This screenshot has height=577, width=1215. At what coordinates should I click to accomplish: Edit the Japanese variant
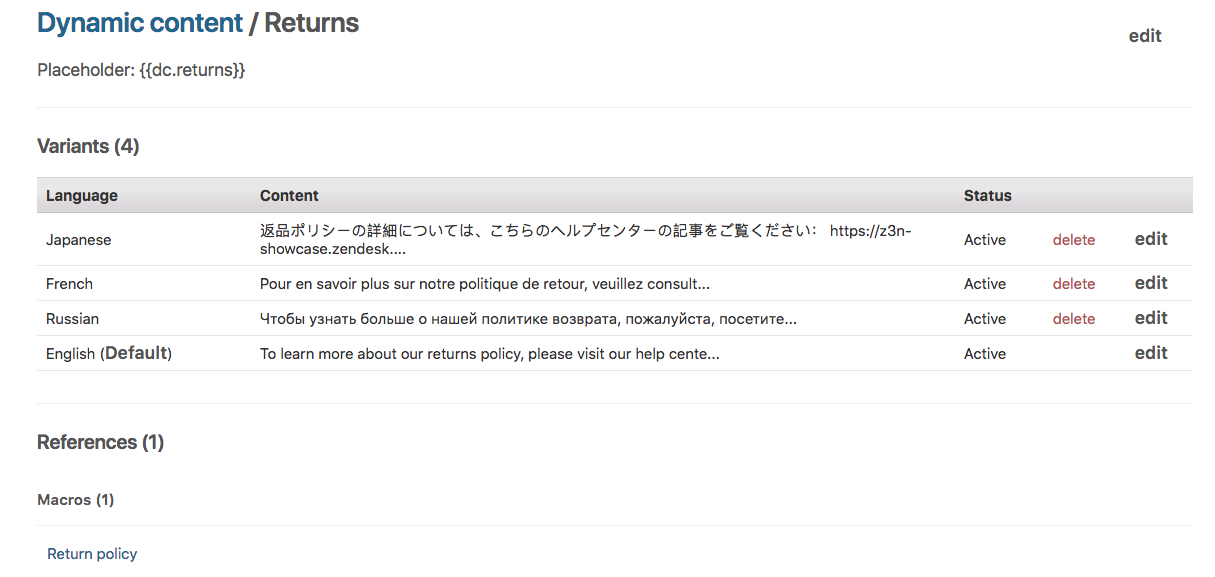click(x=1151, y=239)
